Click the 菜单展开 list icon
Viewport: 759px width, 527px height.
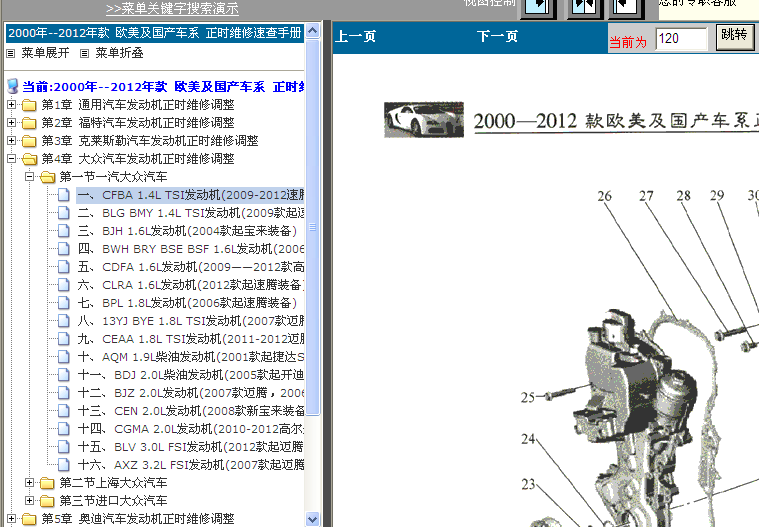[x=11, y=53]
